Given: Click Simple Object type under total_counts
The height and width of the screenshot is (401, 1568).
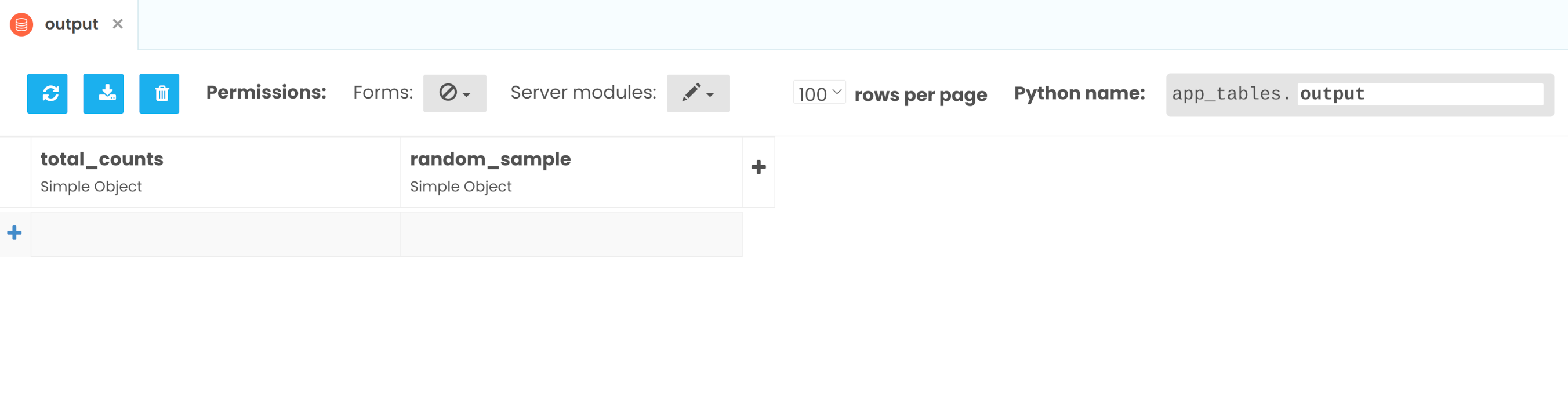Looking at the screenshot, I should [91, 187].
